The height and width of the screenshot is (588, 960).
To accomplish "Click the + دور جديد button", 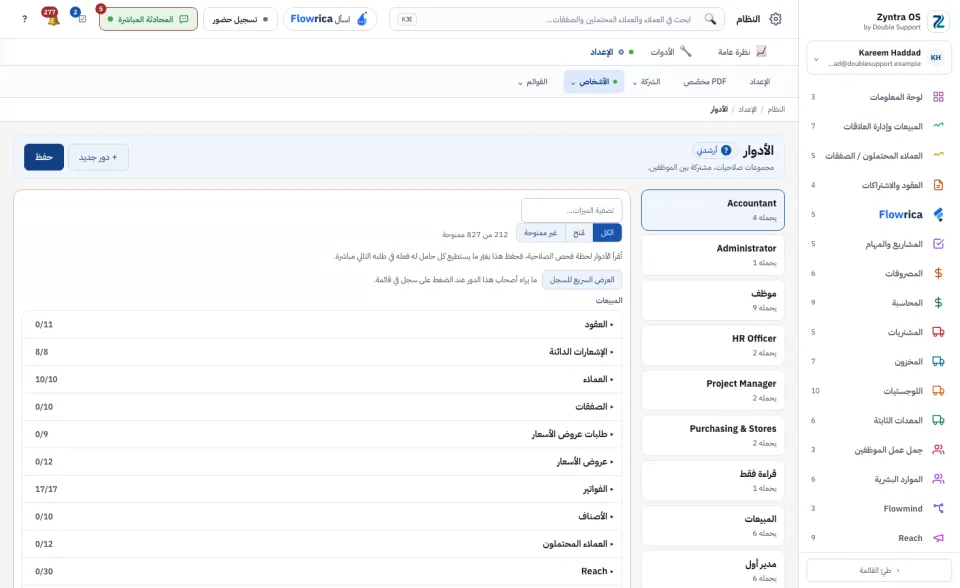I will pyautogui.click(x=98, y=157).
